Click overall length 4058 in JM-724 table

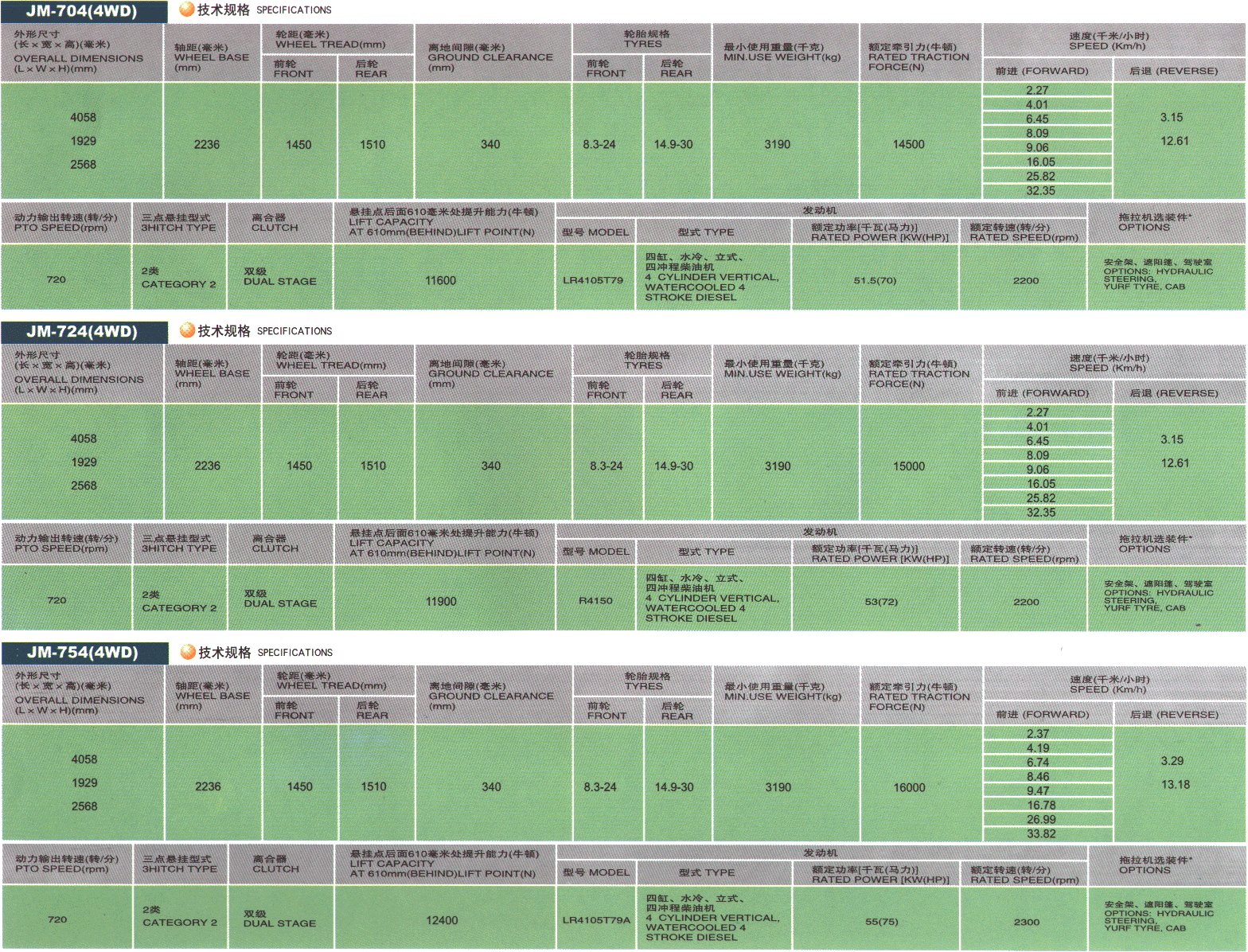[x=84, y=439]
